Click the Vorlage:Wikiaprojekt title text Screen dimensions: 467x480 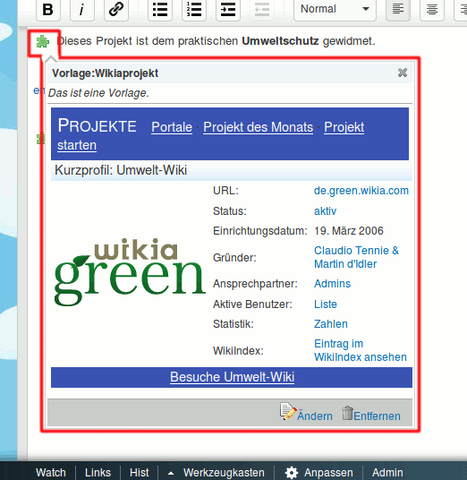105,73
